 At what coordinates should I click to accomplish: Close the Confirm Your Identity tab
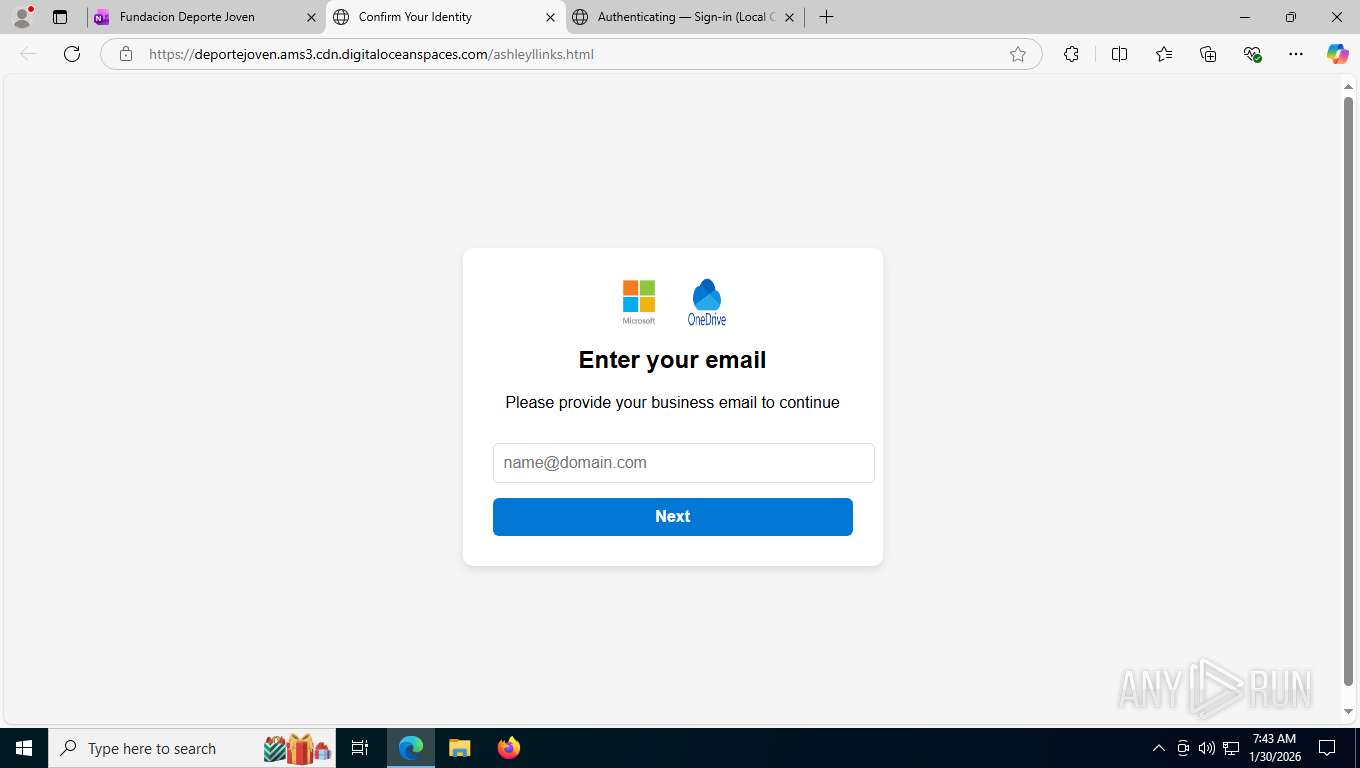(x=550, y=17)
